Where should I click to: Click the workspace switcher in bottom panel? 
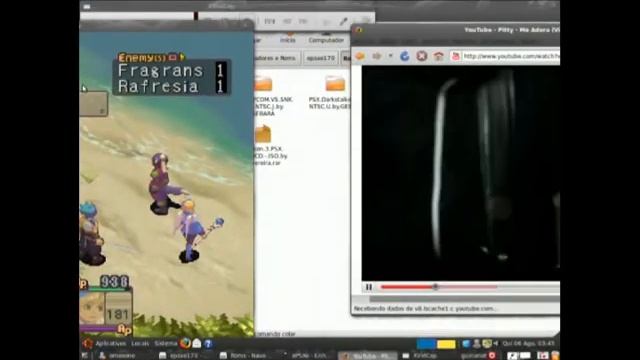[x=518, y=356]
